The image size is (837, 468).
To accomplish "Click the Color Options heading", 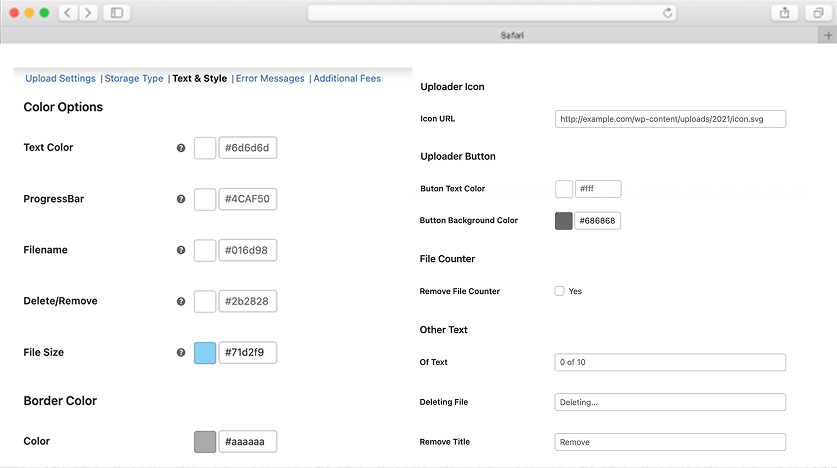I will click(63, 107).
